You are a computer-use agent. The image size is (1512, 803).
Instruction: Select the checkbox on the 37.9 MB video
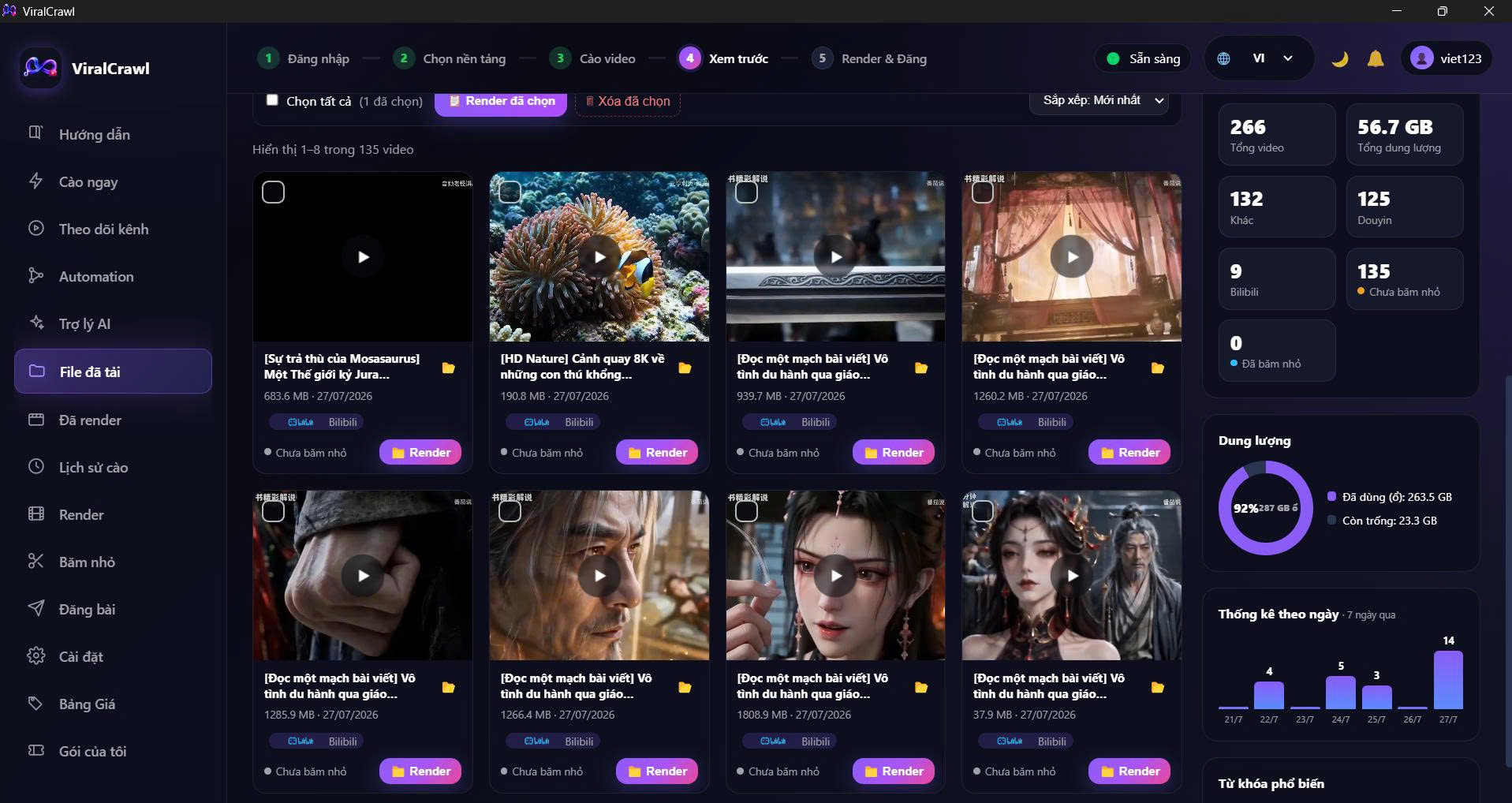[x=982, y=510]
